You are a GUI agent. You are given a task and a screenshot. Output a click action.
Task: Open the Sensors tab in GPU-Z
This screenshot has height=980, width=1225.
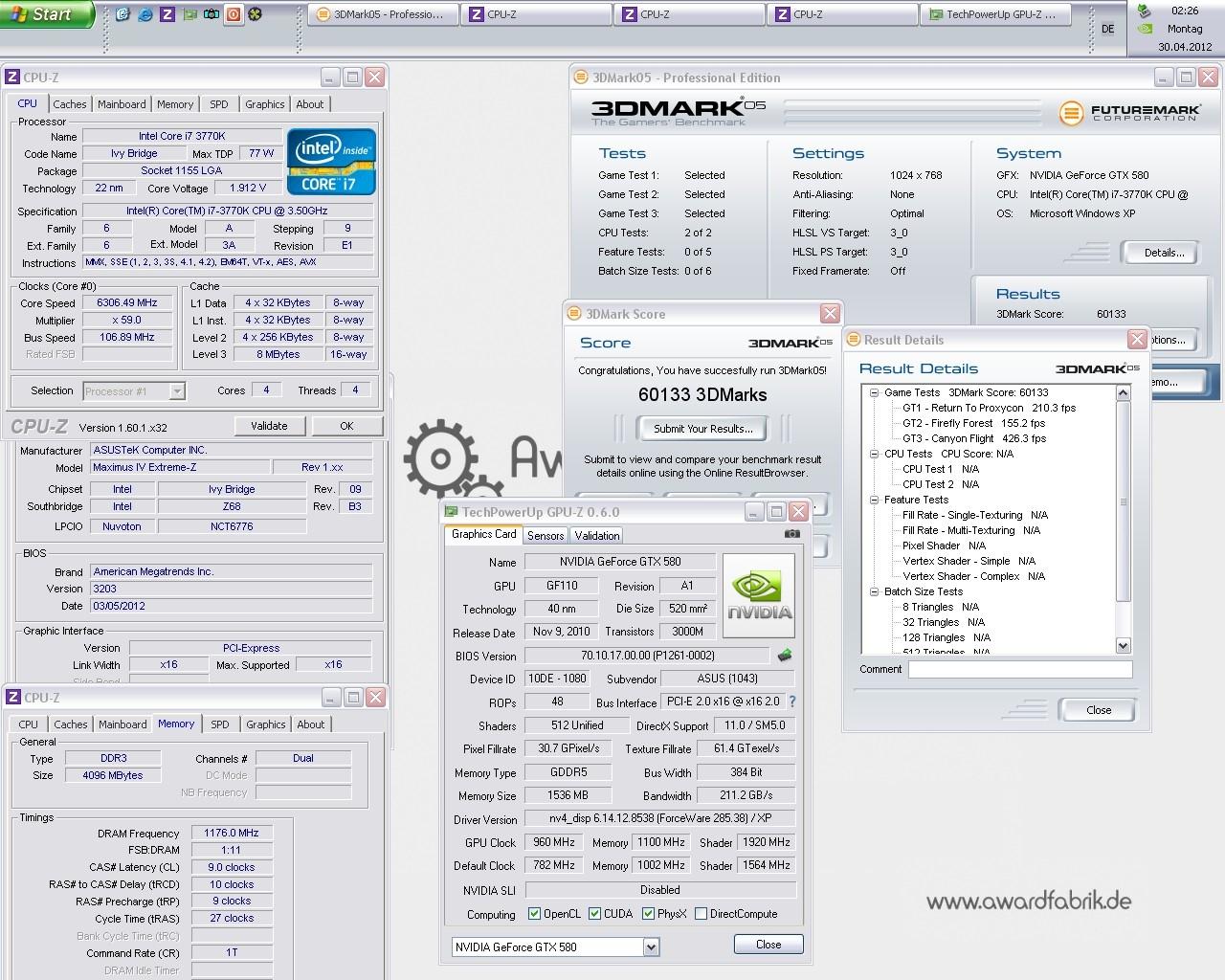(x=546, y=536)
